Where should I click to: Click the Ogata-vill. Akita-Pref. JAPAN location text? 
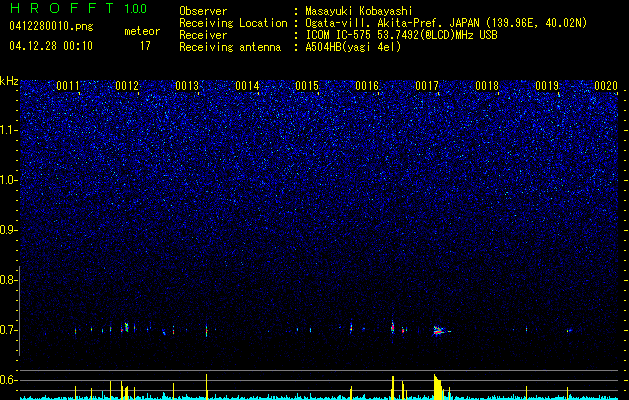(446, 23)
